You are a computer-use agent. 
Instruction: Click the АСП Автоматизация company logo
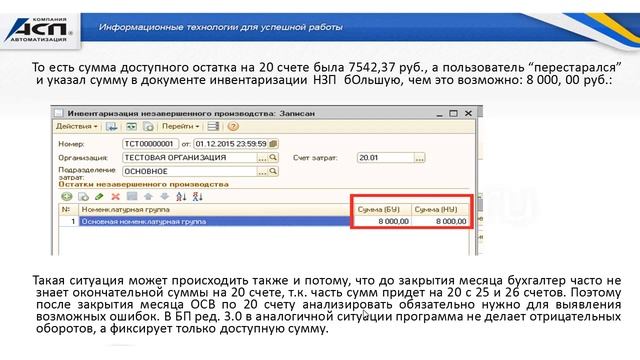click(39, 30)
